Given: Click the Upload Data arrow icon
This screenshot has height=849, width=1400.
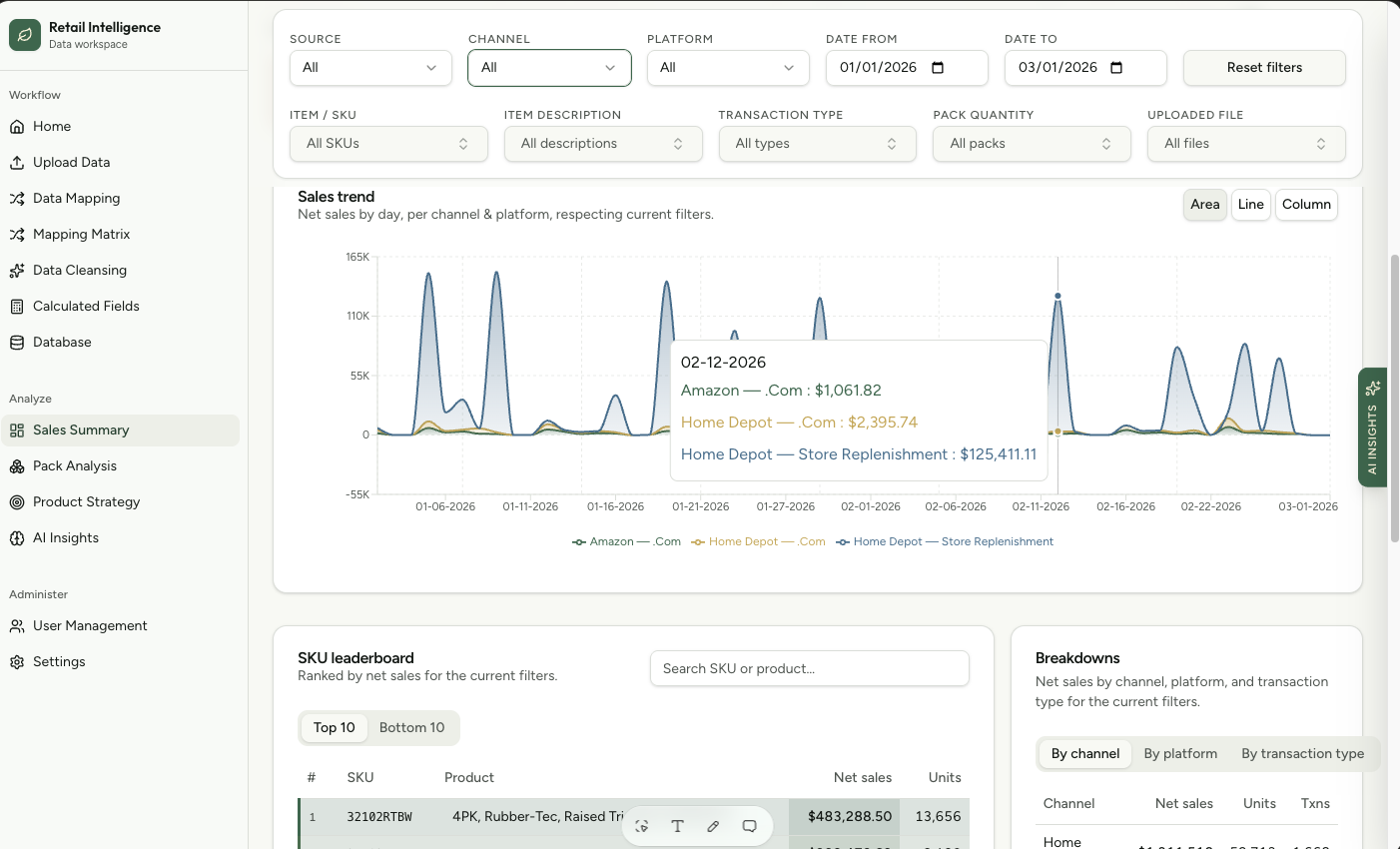Looking at the screenshot, I should coord(17,163).
